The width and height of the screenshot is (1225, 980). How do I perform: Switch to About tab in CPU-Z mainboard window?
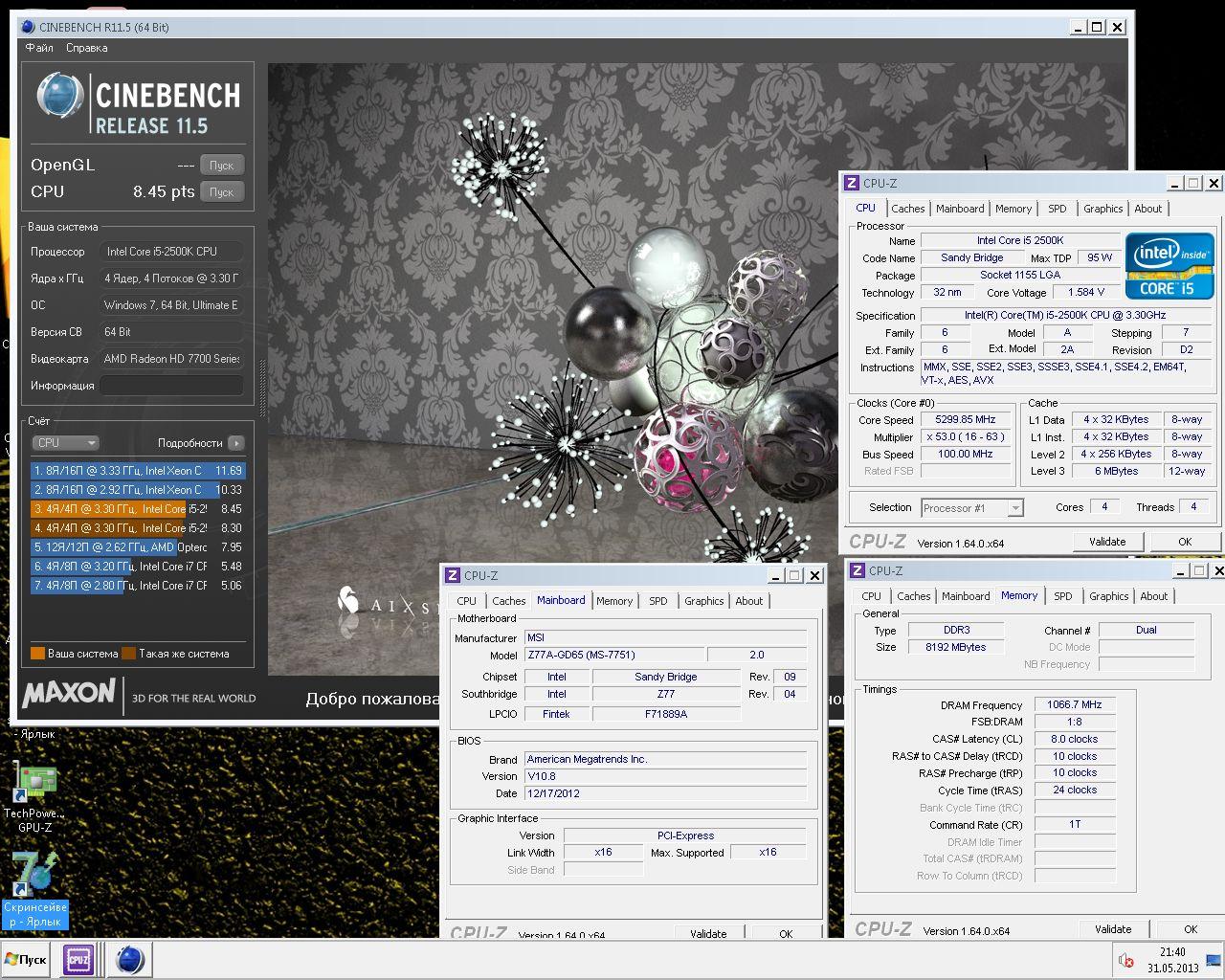pyautogui.click(x=749, y=601)
